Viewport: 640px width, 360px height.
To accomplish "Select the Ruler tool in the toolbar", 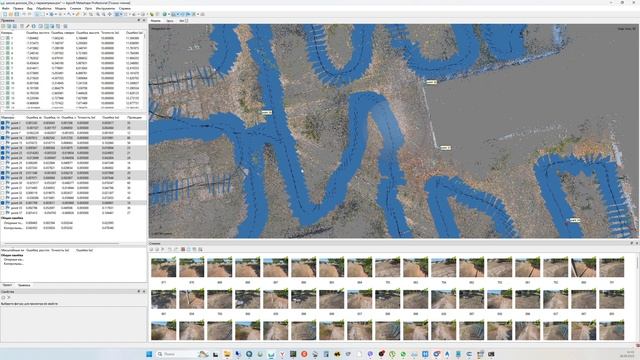I will (x=77, y=14).
